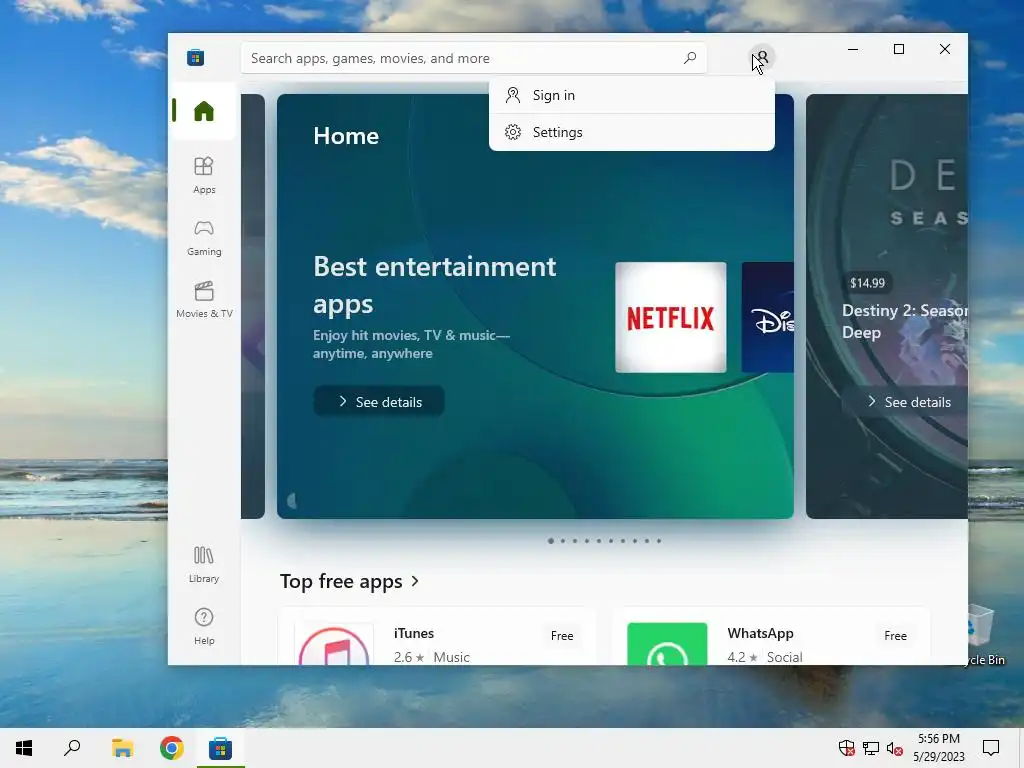
Task: Click the search apps input field
Action: (473, 58)
